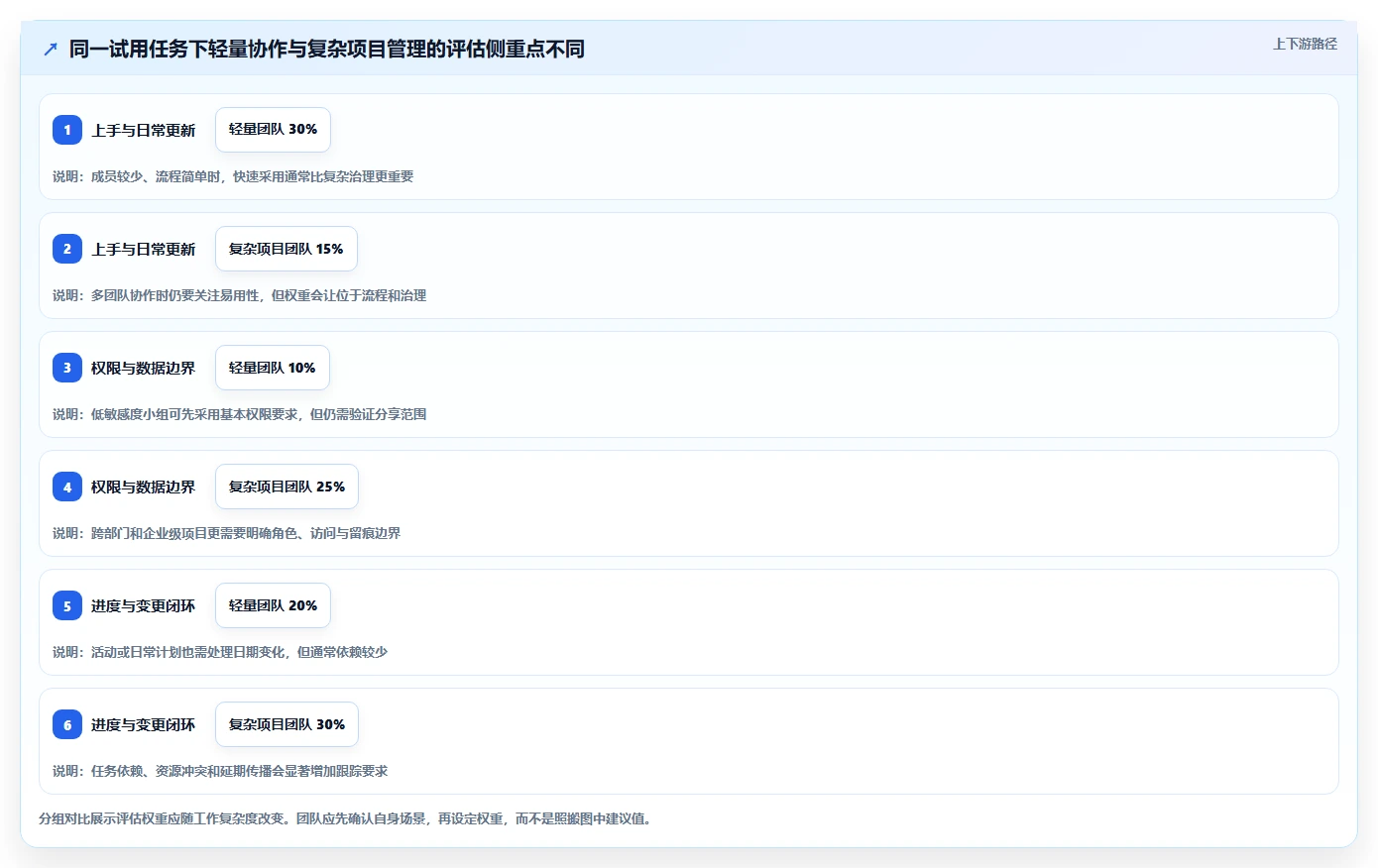The width and height of the screenshot is (1378, 868).
Task: Select the step 6 number badge
Action: pyautogui.click(x=67, y=724)
